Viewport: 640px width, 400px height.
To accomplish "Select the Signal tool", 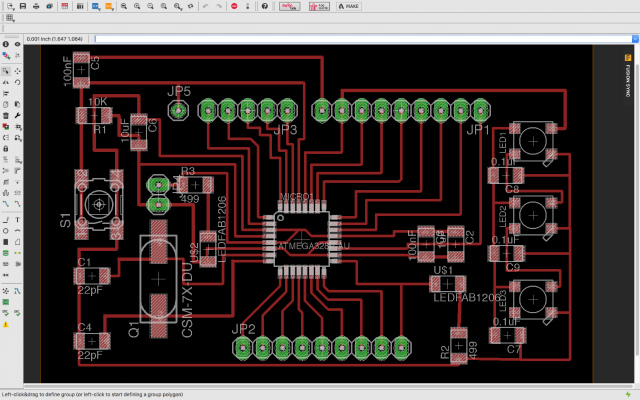I will pyautogui.click(x=18, y=253).
